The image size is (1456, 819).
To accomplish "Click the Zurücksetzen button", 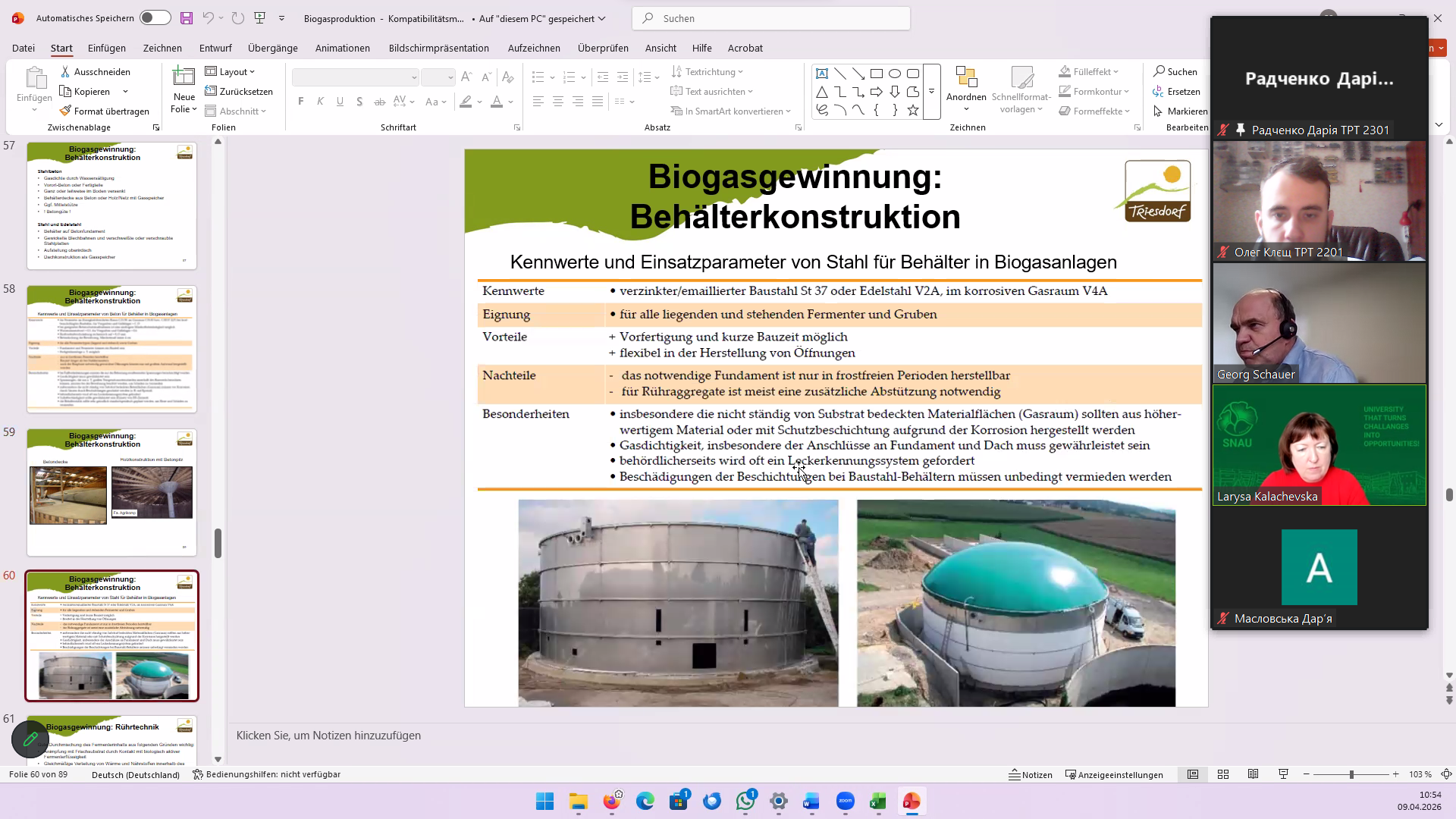I will coord(239,91).
